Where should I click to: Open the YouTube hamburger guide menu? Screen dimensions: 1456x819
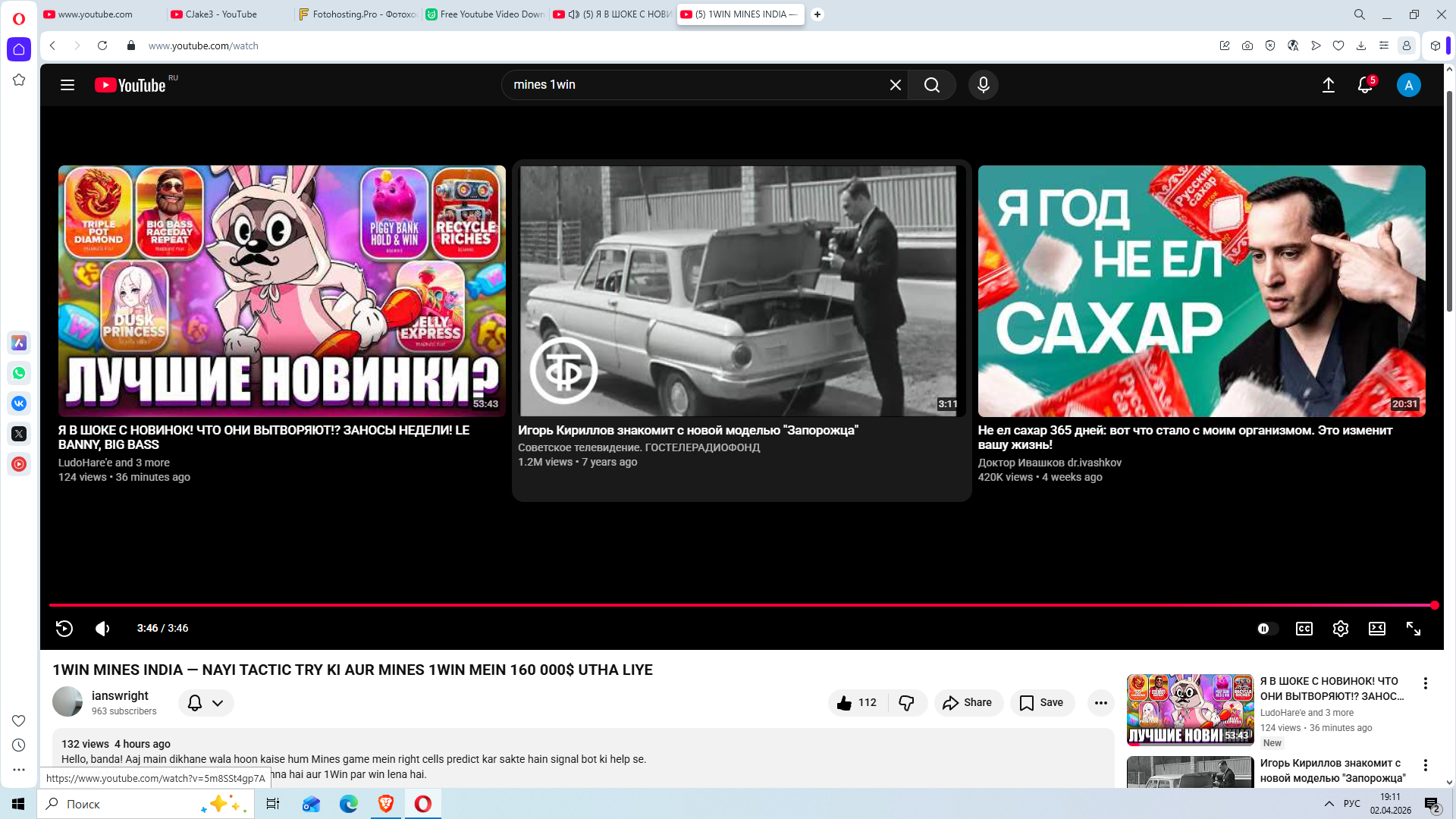(67, 85)
